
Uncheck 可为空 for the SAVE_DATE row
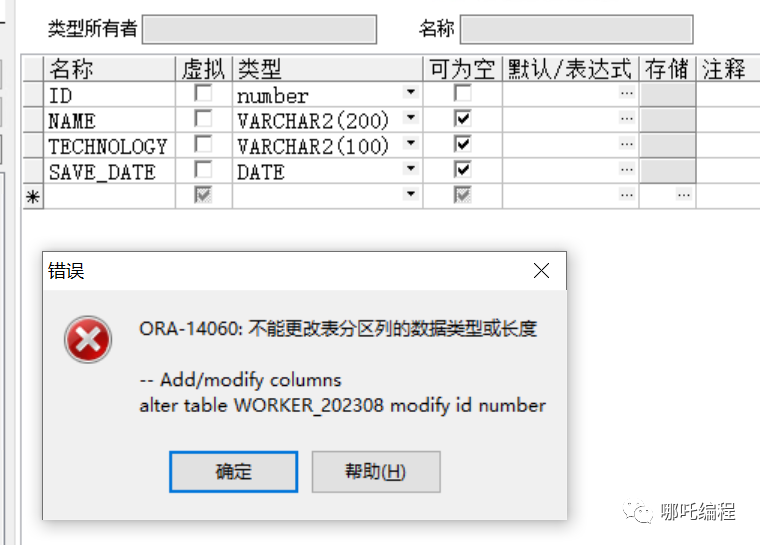click(463, 169)
